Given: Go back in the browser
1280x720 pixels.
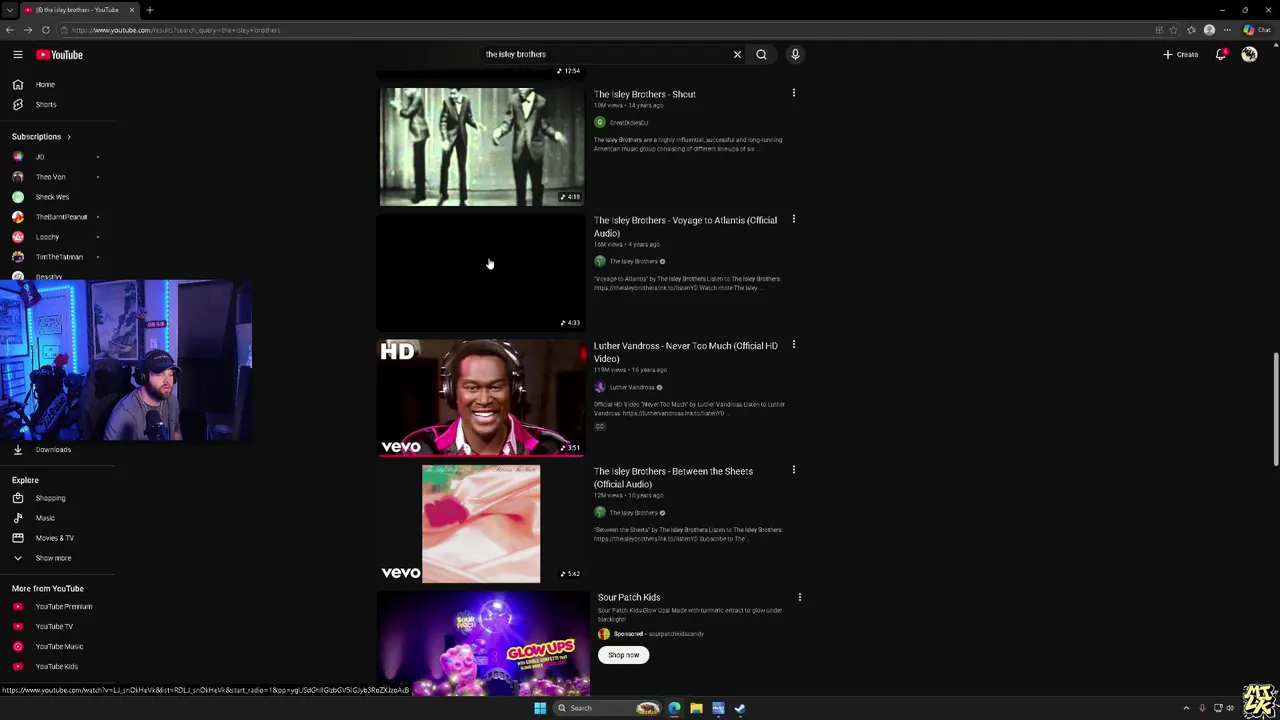Looking at the screenshot, I should pyautogui.click(x=11, y=30).
